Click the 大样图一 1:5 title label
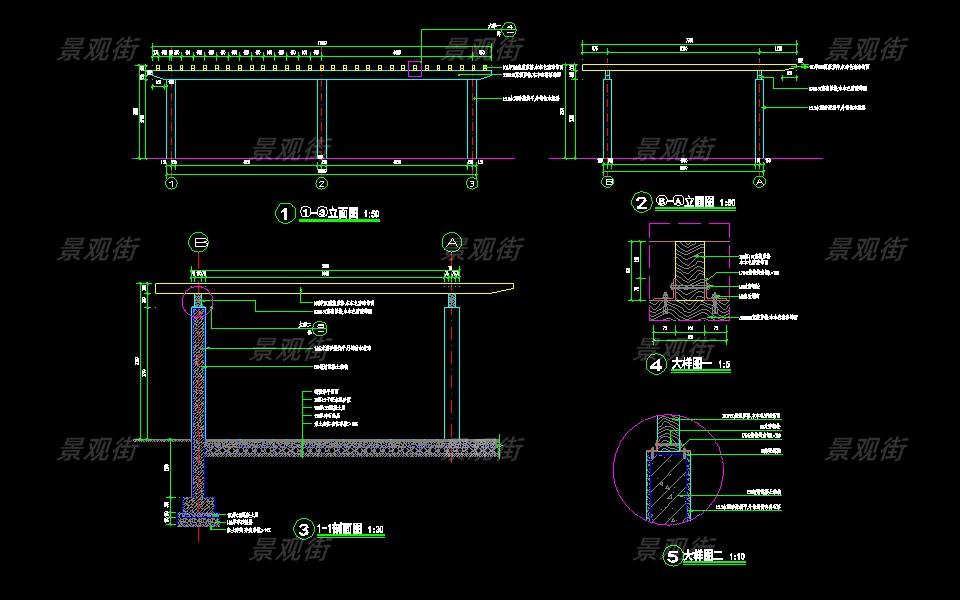Screen dimensions: 960x600 (700, 366)
